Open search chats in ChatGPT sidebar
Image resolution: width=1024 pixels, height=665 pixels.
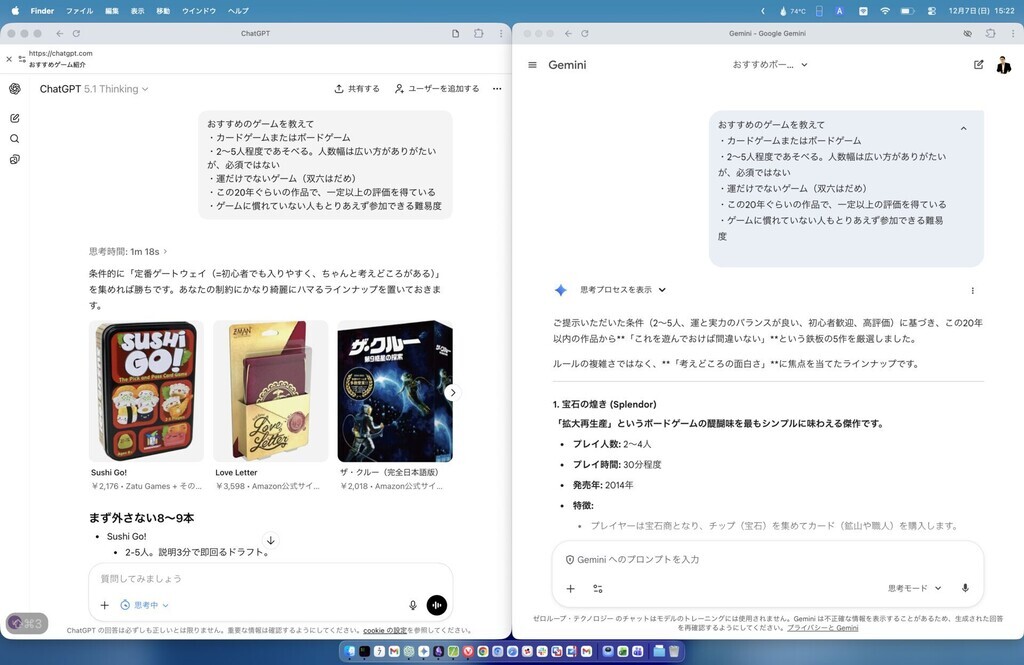coord(14,138)
